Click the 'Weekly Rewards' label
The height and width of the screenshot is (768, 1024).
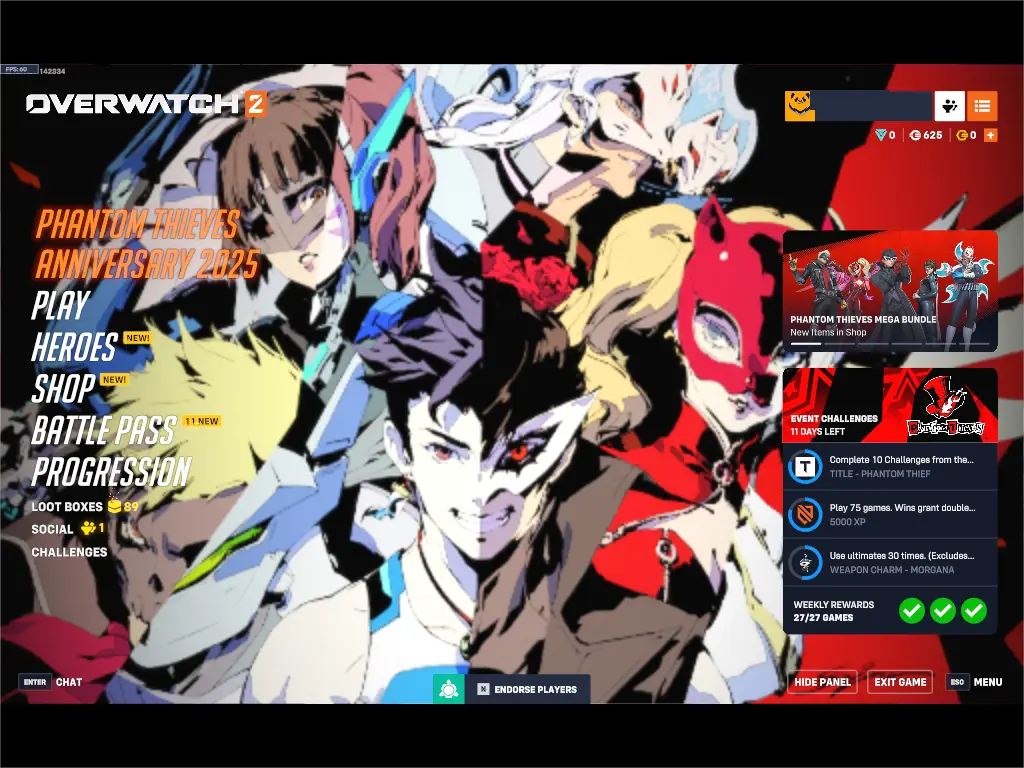833,605
